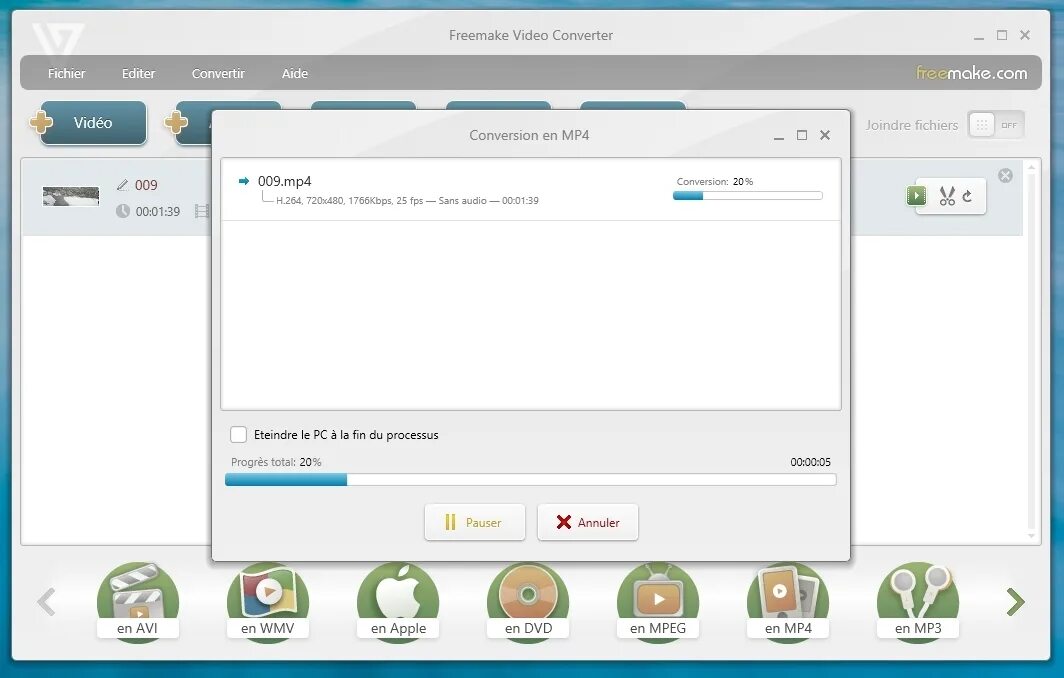Minimize the Freemake Video Converter window
1064x678 pixels.
(978, 37)
